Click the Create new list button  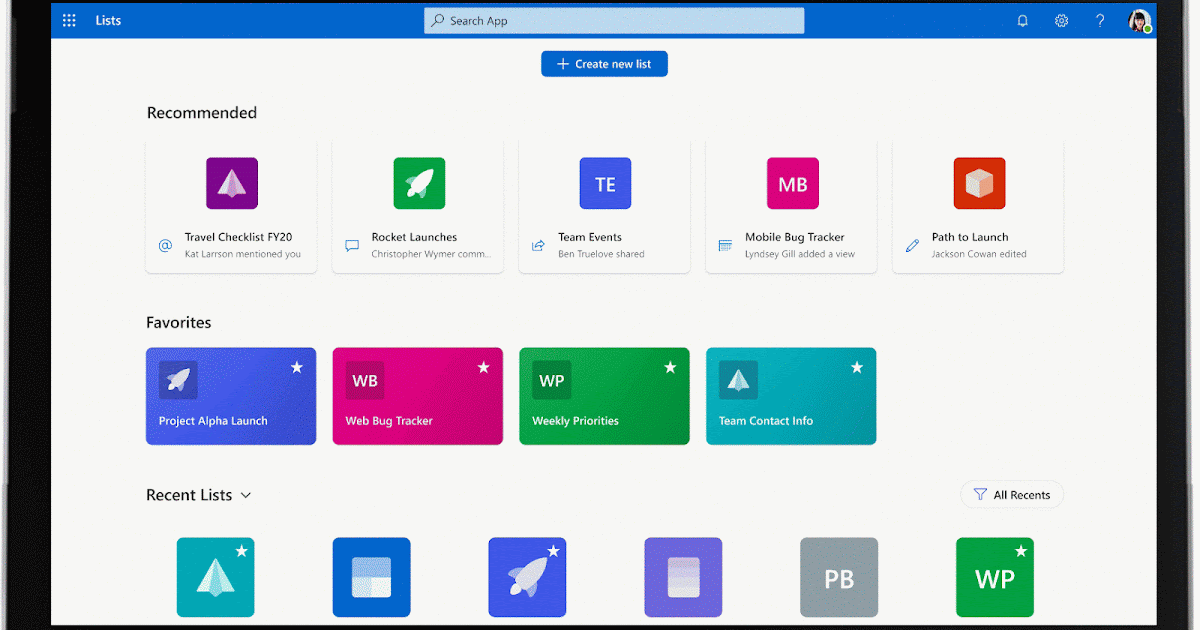click(604, 64)
